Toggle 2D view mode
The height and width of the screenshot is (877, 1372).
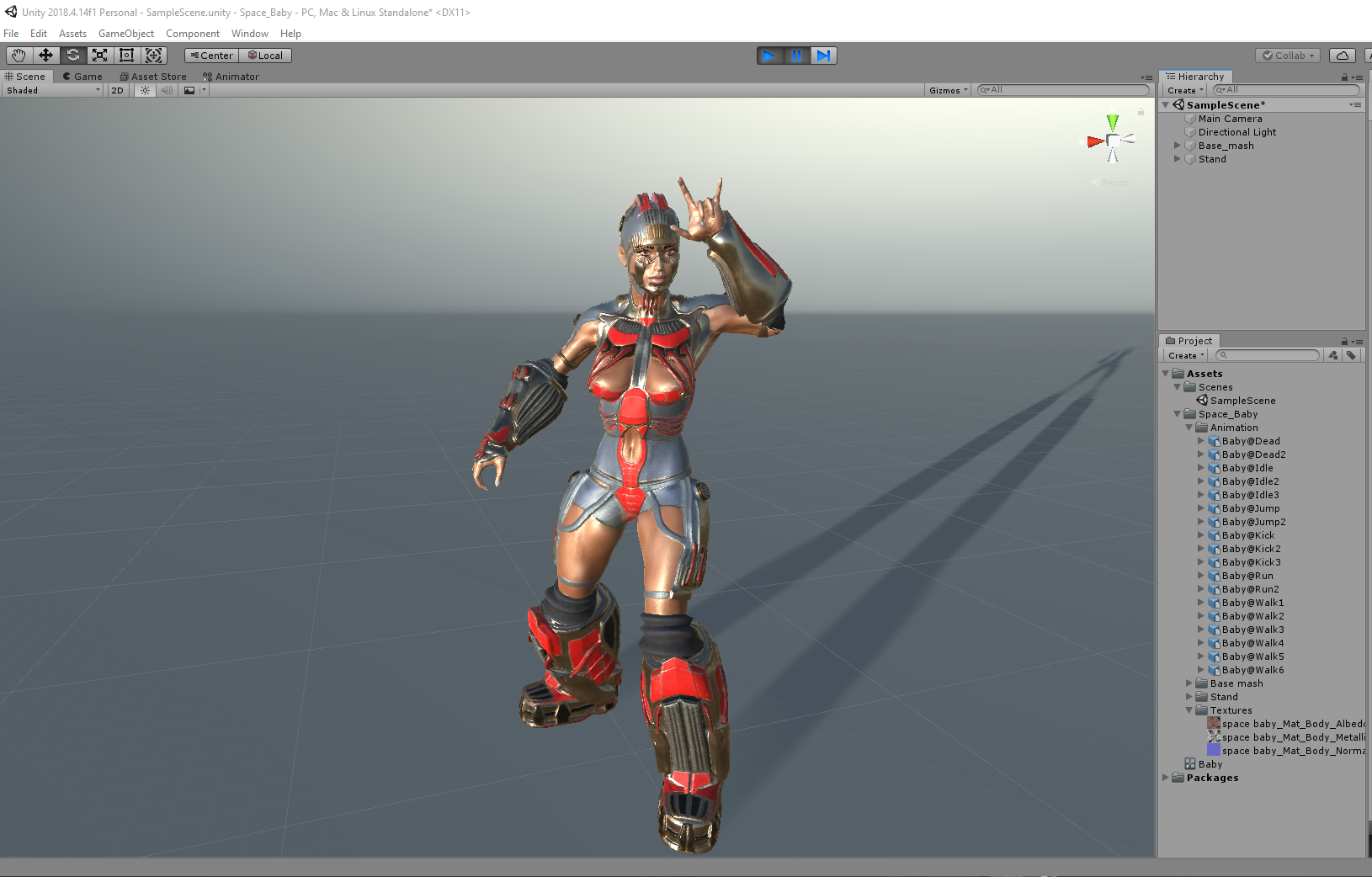click(117, 90)
